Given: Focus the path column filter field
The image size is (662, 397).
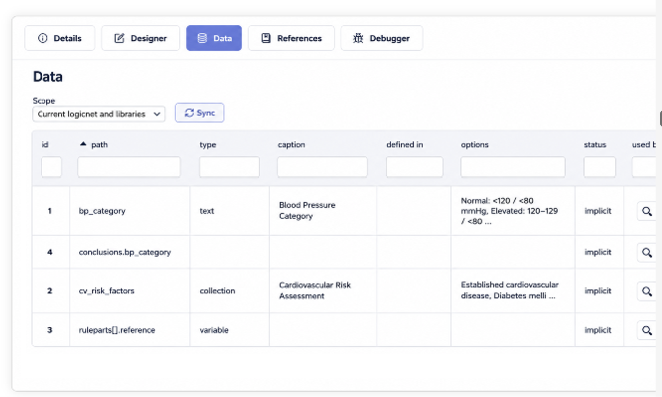Looking at the screenshot, I should pyautogui.click(x=129, y=167).
